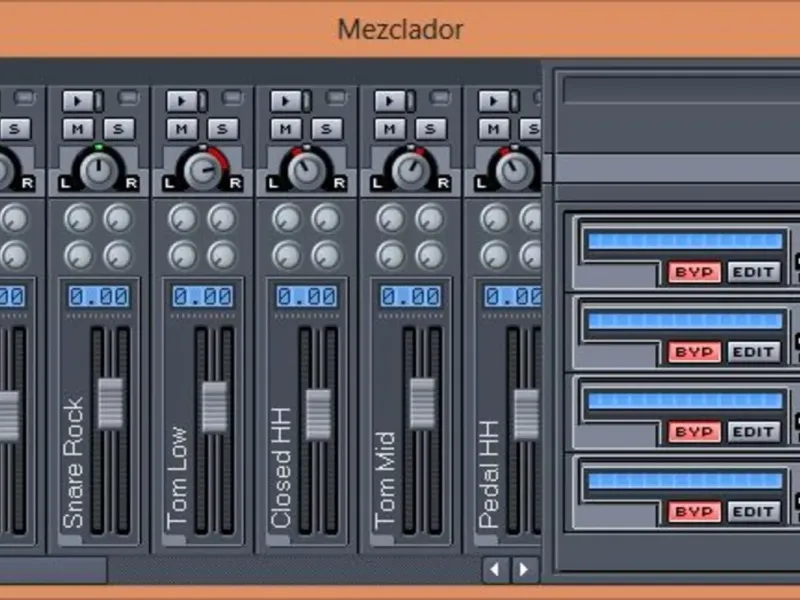Click the horizontal scrollbar thumb below the mixer

53,570
